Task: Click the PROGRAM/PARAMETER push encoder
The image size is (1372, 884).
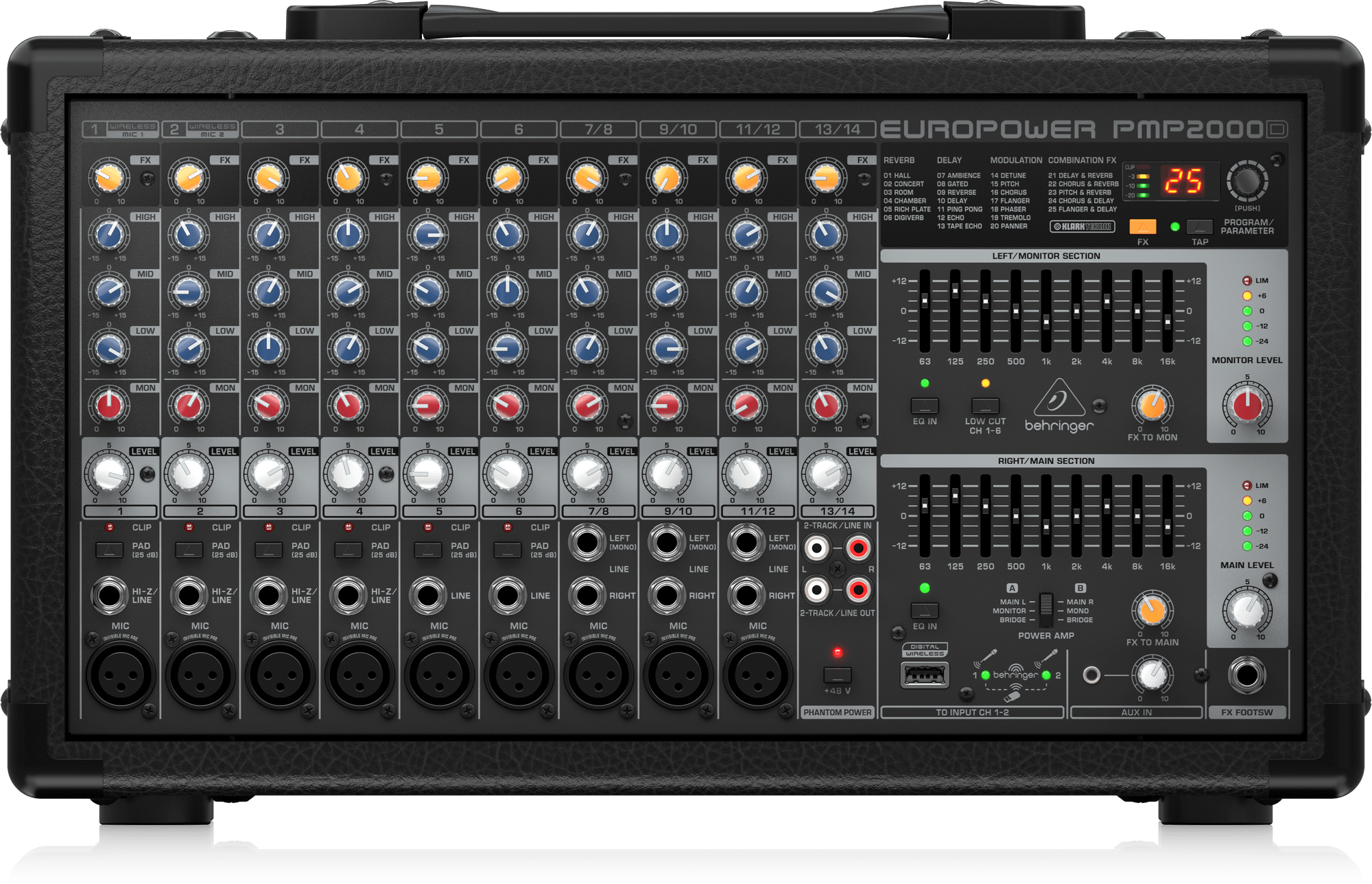Action: pos(1246,181)
